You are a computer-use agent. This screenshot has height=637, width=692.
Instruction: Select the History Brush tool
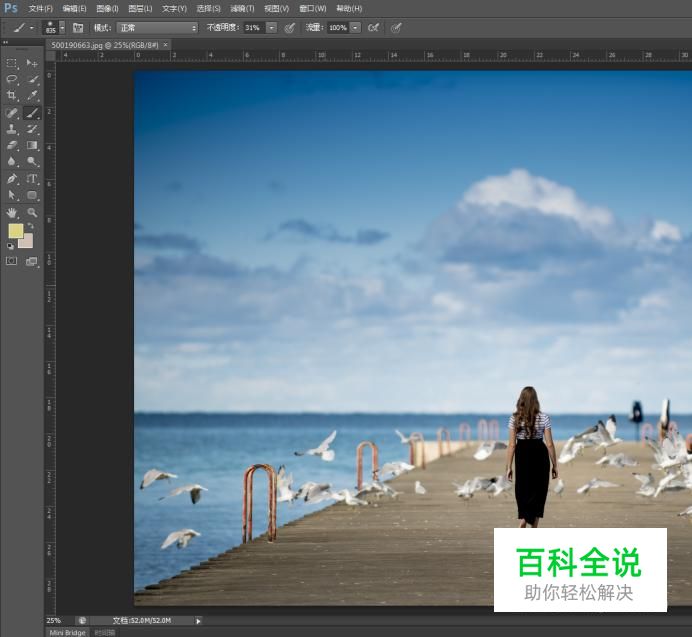pyautogui.click(x=32, y=129)
